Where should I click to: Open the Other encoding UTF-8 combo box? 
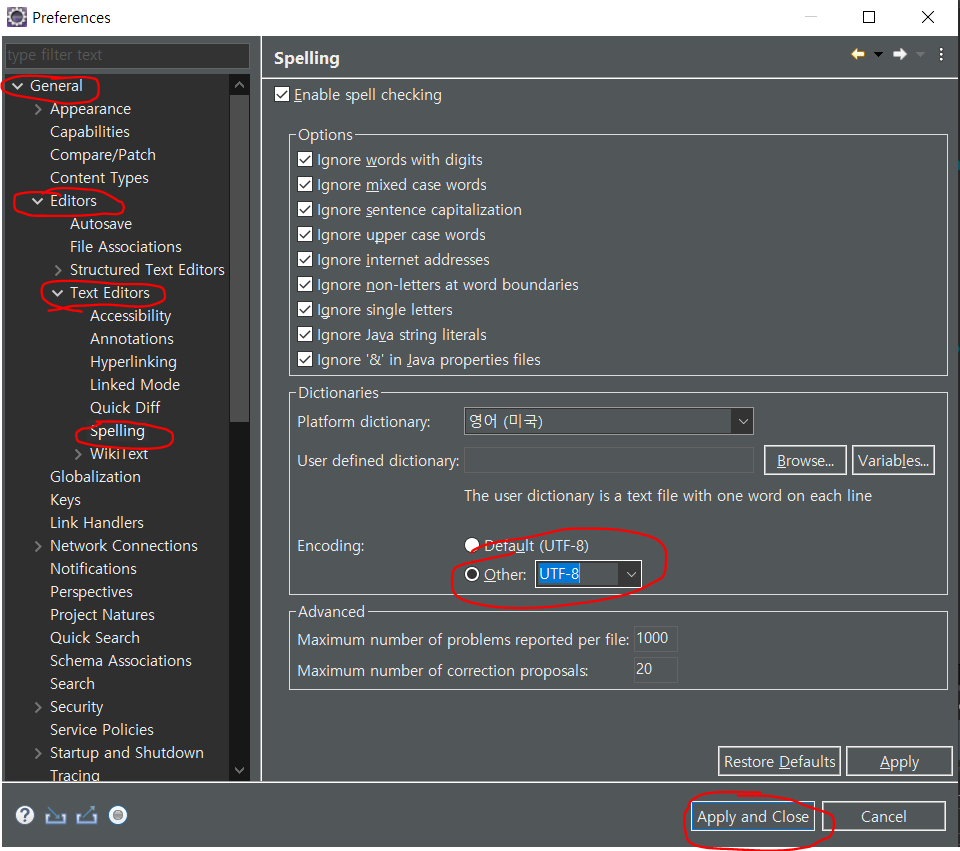click(x=588, y=574)
